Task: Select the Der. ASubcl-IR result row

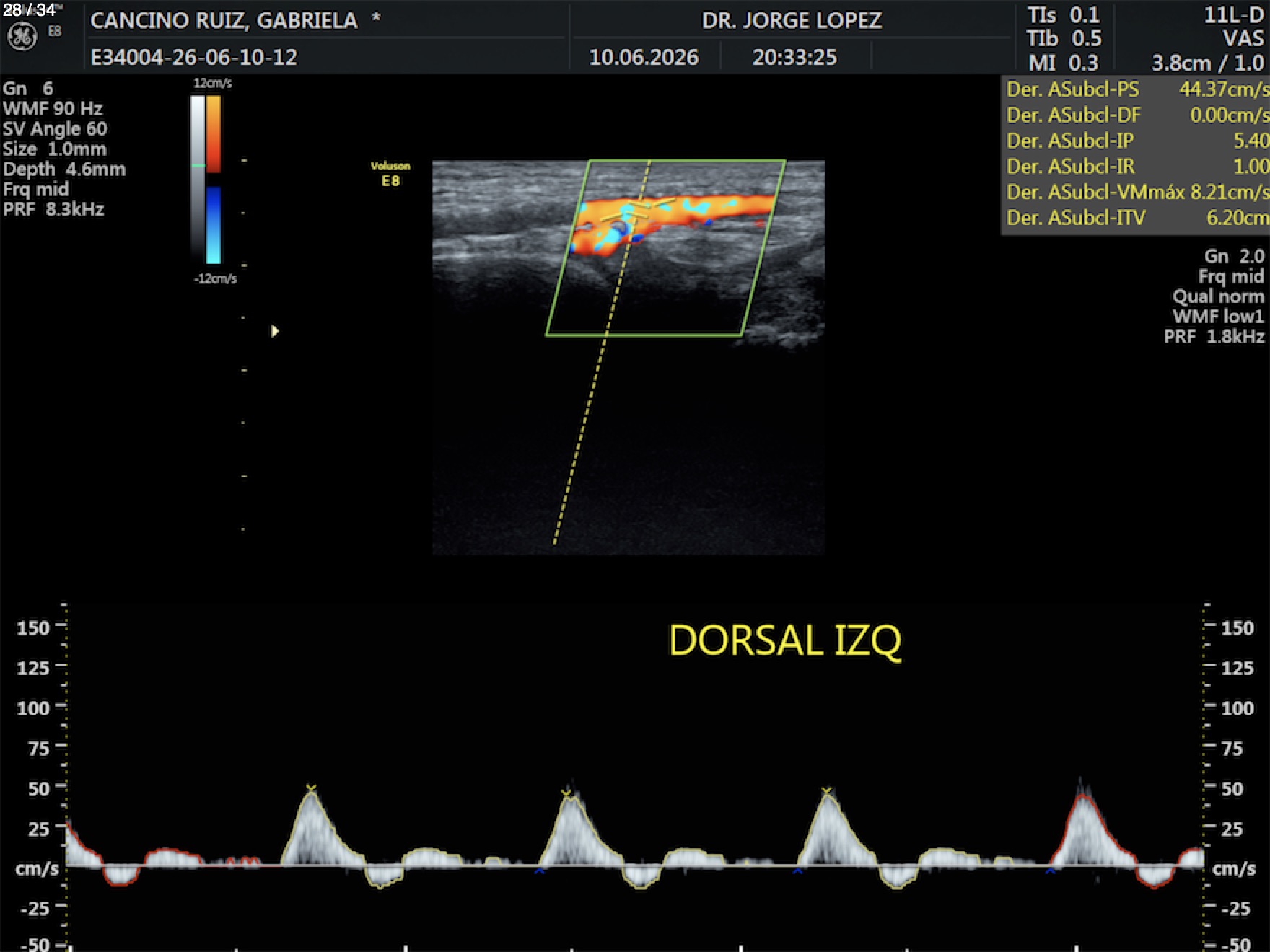Action: pos(1137,167)
